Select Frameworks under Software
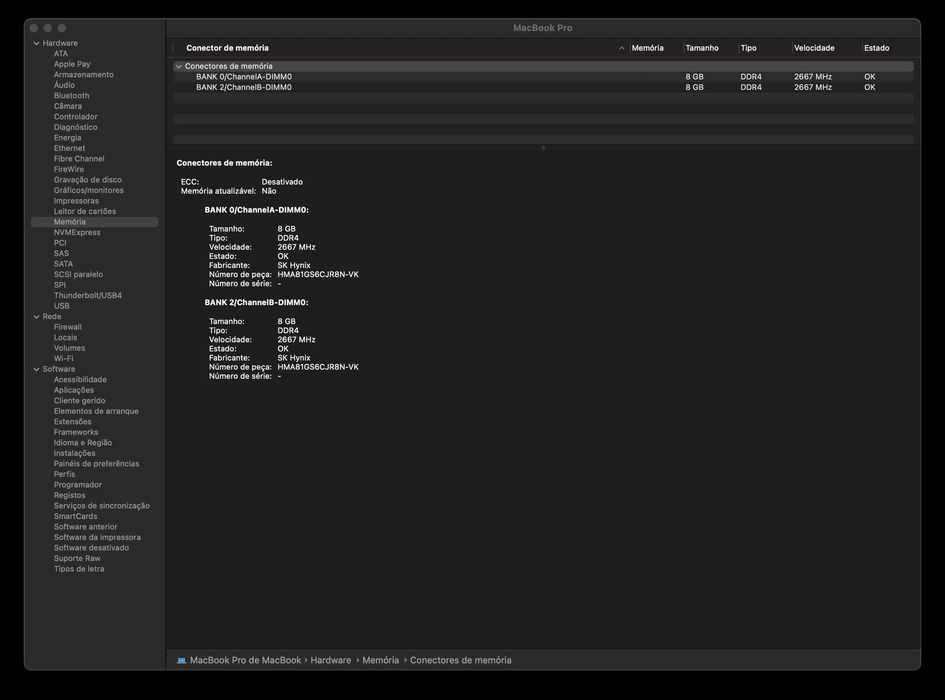 coord(76,432)
